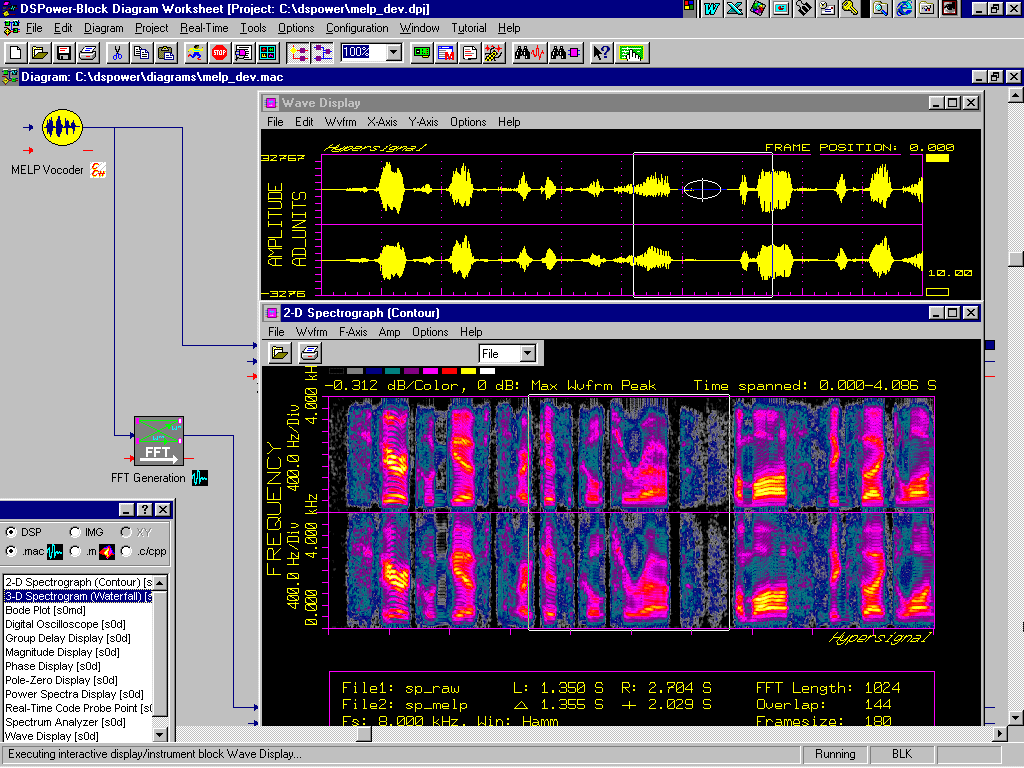
Task: Open the Configuration menu in main menu bar
Action: point(357,28)
